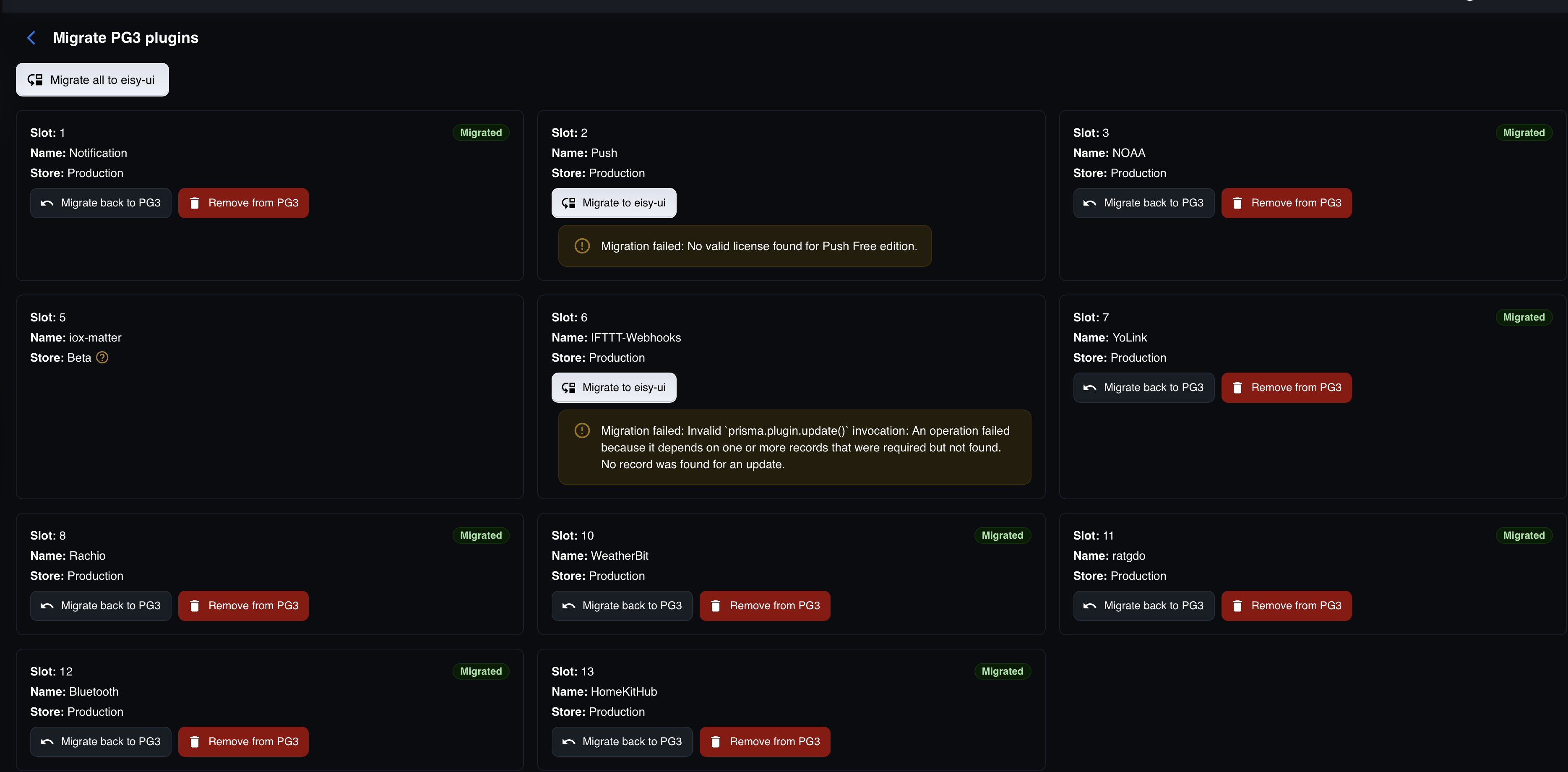
Task: Migrate IFTTT-Webhooks plugin to eisy-ui
Action: pos(614,387)
